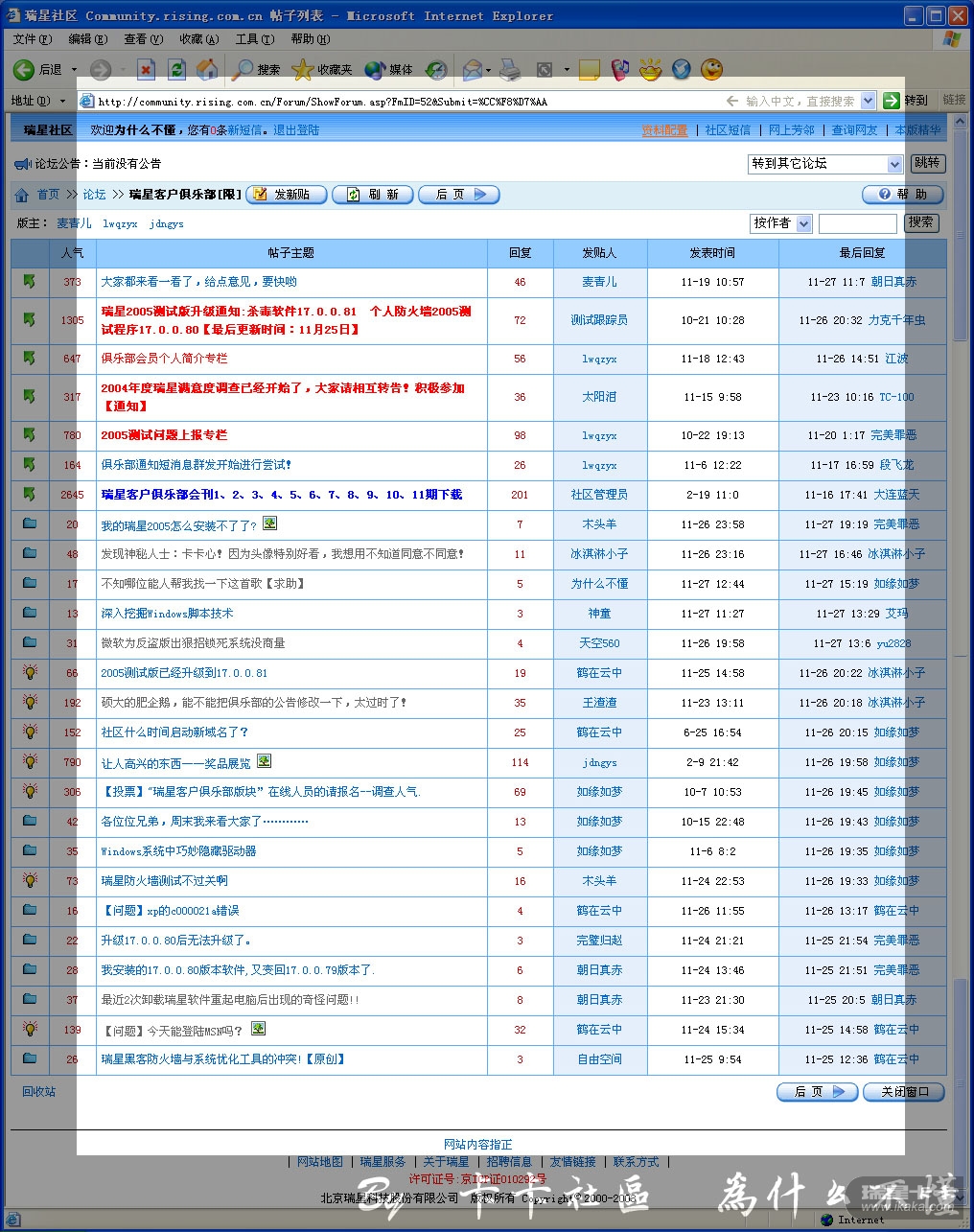
Task: Open the 查看 (View) menu
Action: [143, 39]
